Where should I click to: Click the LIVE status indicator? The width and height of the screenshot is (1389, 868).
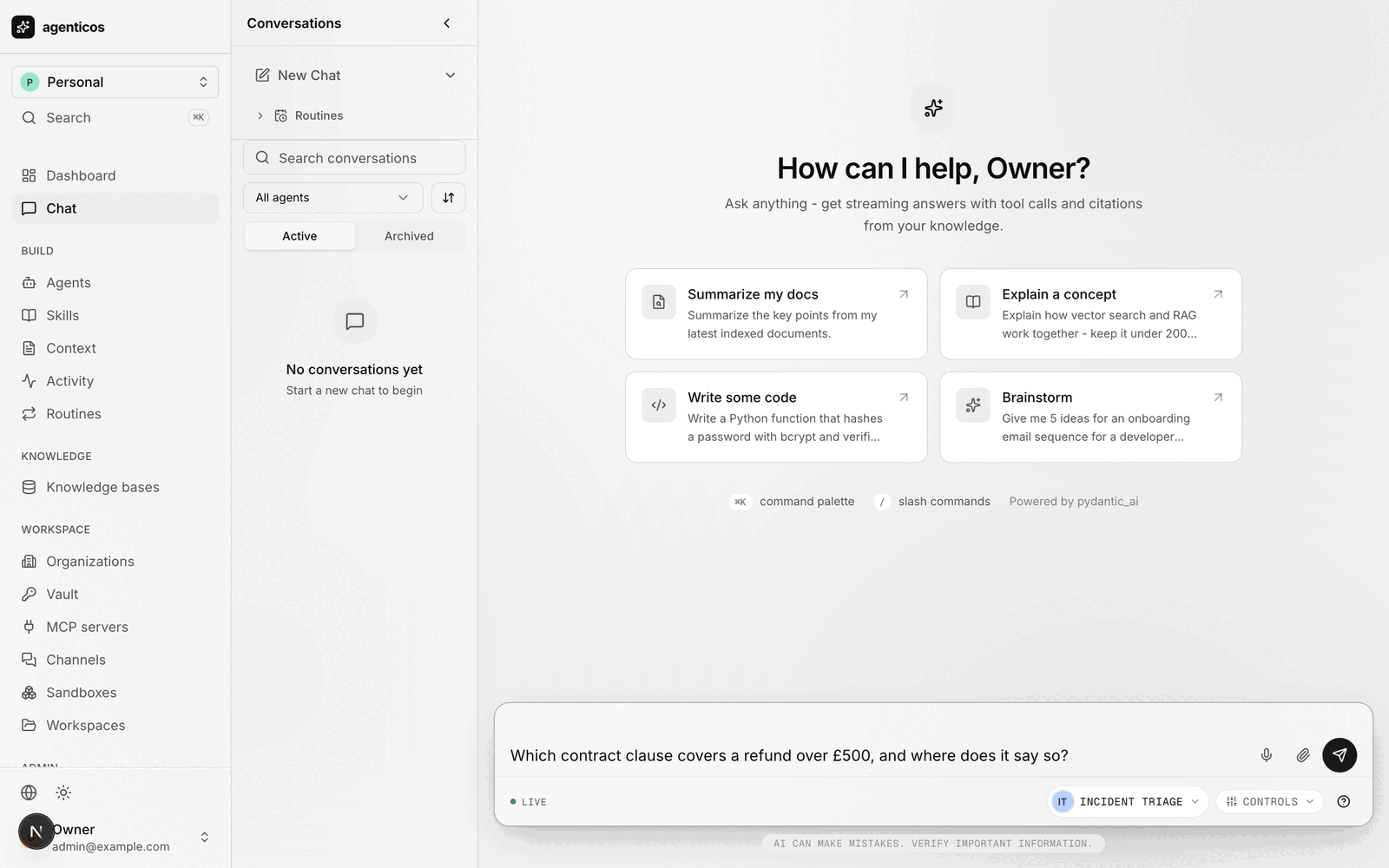(529, 802)
